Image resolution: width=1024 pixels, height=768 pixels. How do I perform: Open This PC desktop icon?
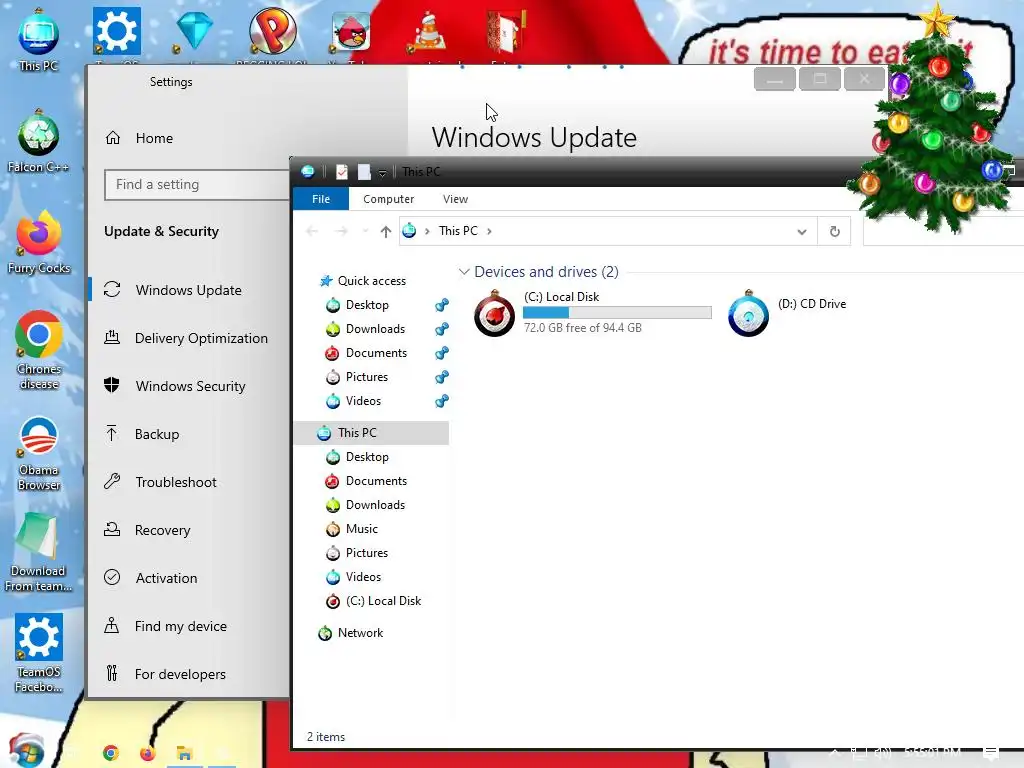point(38,40)
